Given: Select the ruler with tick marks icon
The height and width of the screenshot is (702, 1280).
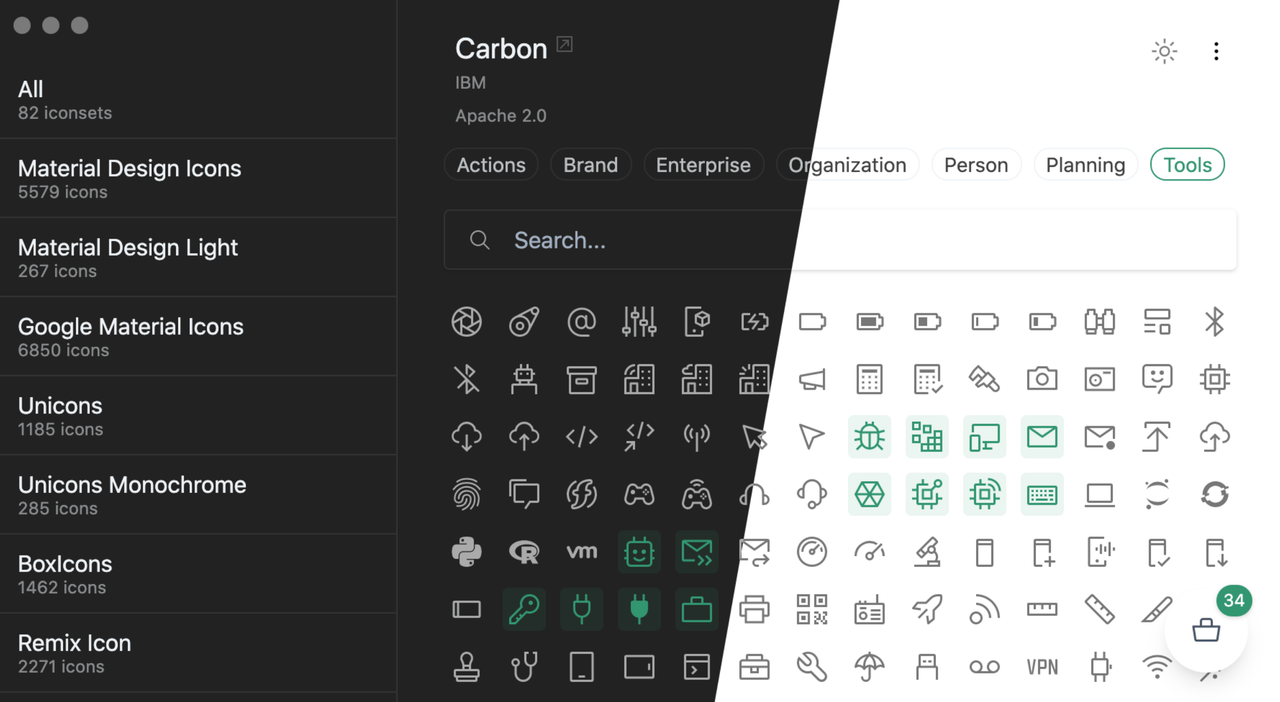Looking at the screenshot, I should click(x=1042, y=609).
